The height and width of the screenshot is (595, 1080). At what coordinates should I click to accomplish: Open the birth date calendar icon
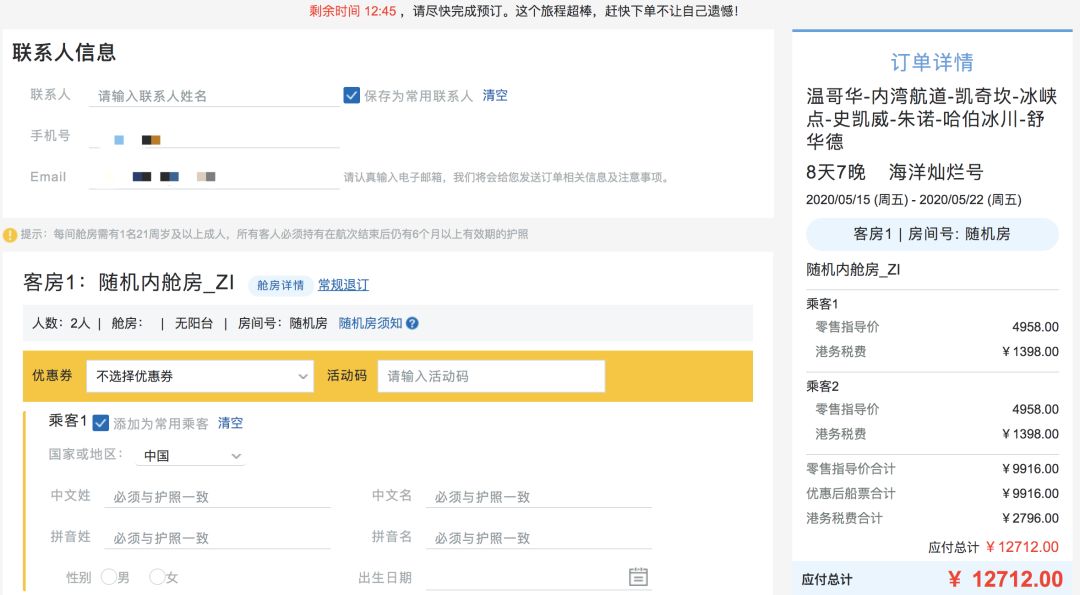click(637, 578)
